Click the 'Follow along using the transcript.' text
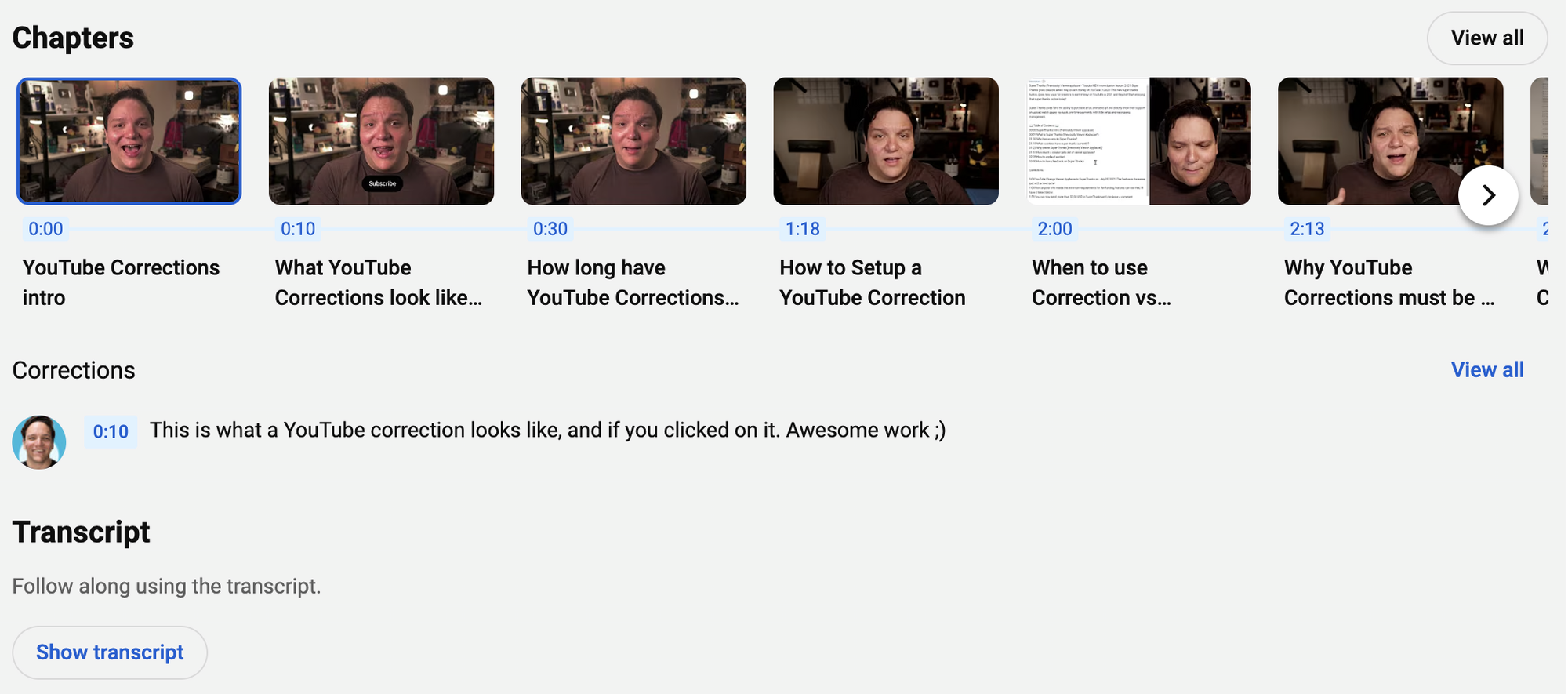Viewport: 1568px width, 694px height. pyautogui.click(x=166, y=587)
